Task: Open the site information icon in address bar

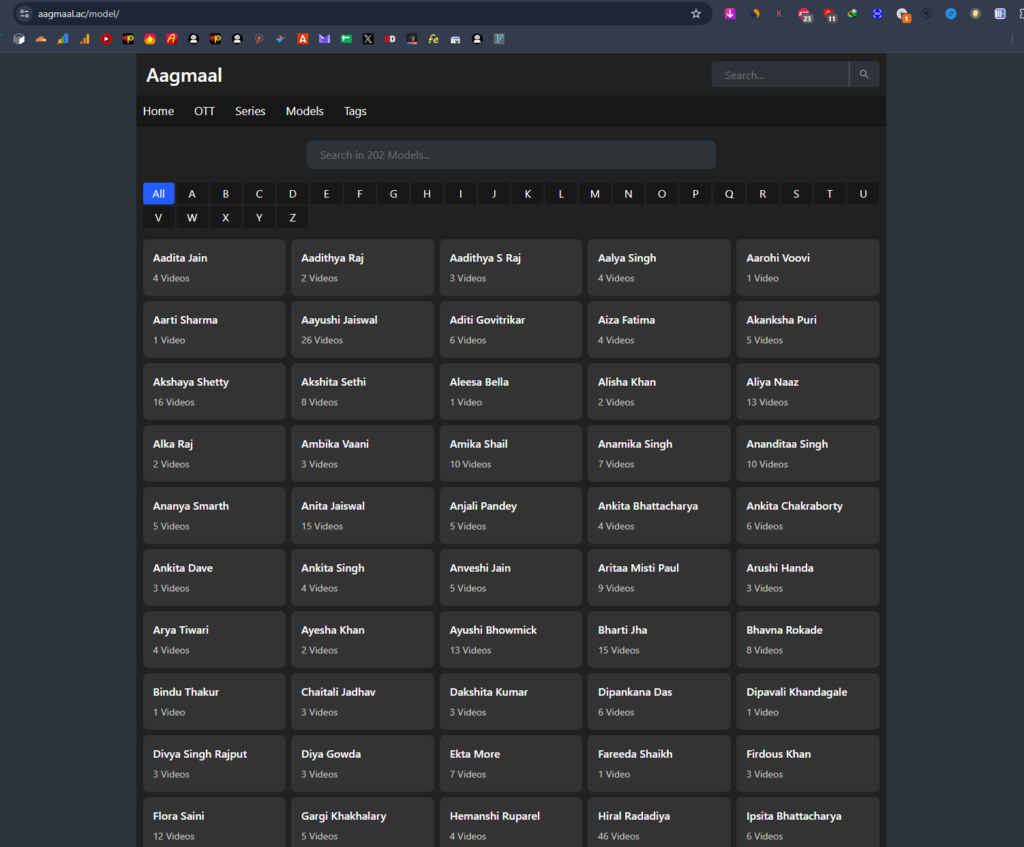Action: coord(24,14)
